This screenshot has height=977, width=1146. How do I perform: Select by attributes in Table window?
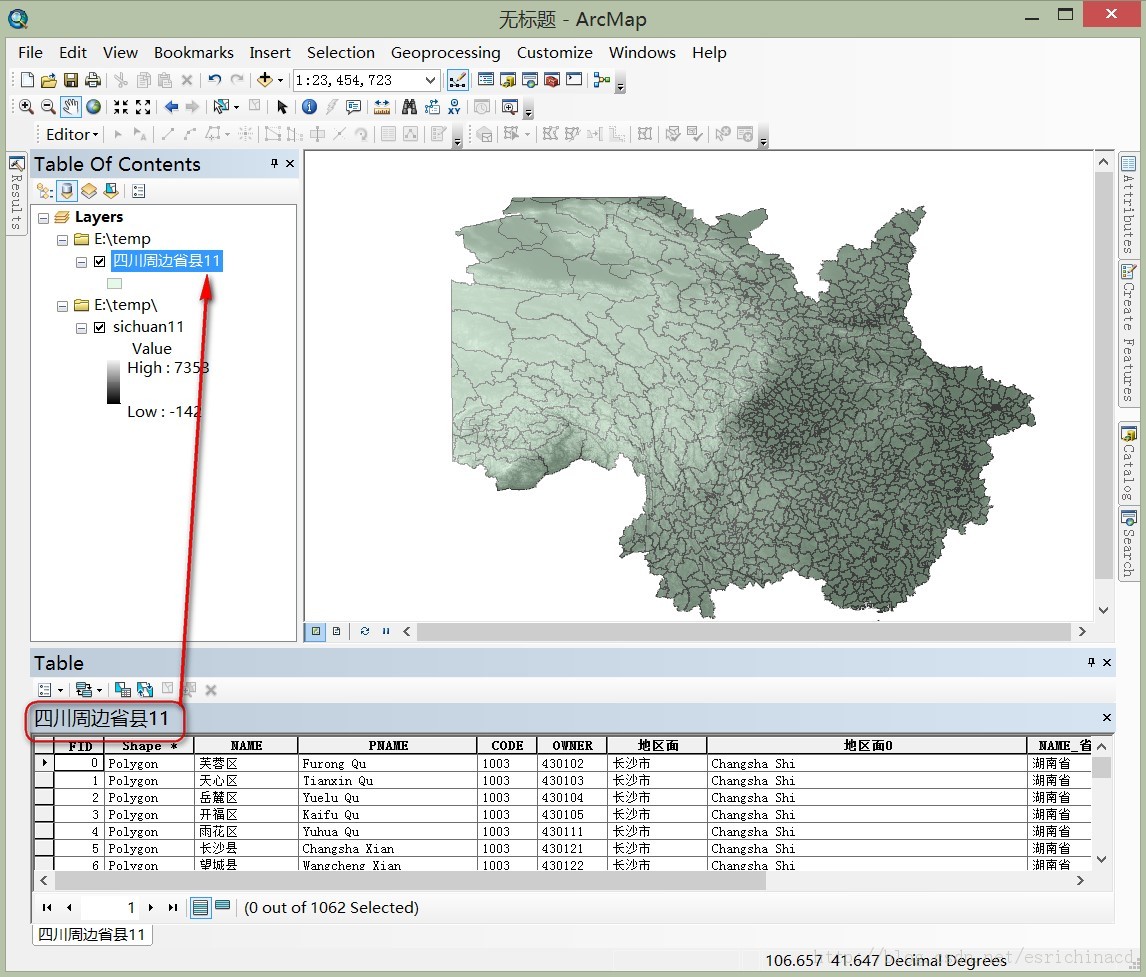click(x=123, y=689)
